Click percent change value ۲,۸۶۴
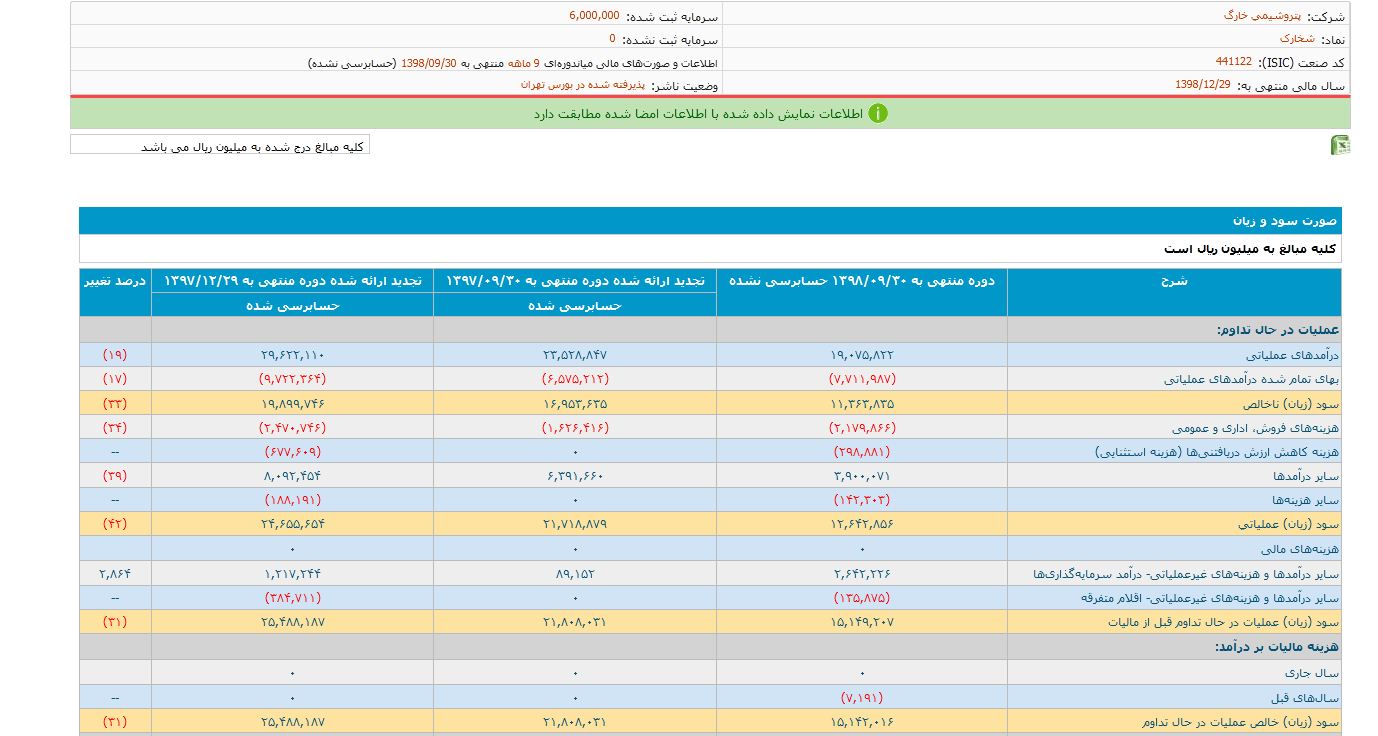 pyautogui.click(x=116, y=574)
